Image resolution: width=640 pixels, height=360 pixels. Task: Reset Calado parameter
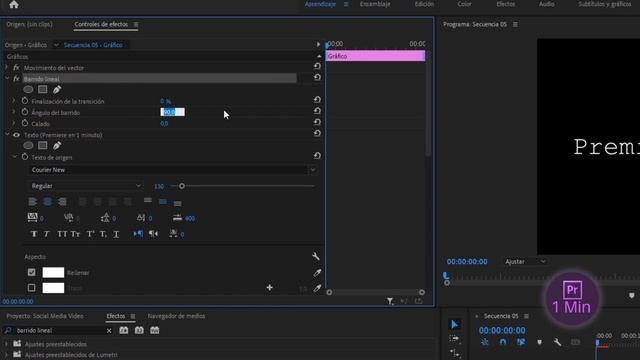[x=317, y=122]
